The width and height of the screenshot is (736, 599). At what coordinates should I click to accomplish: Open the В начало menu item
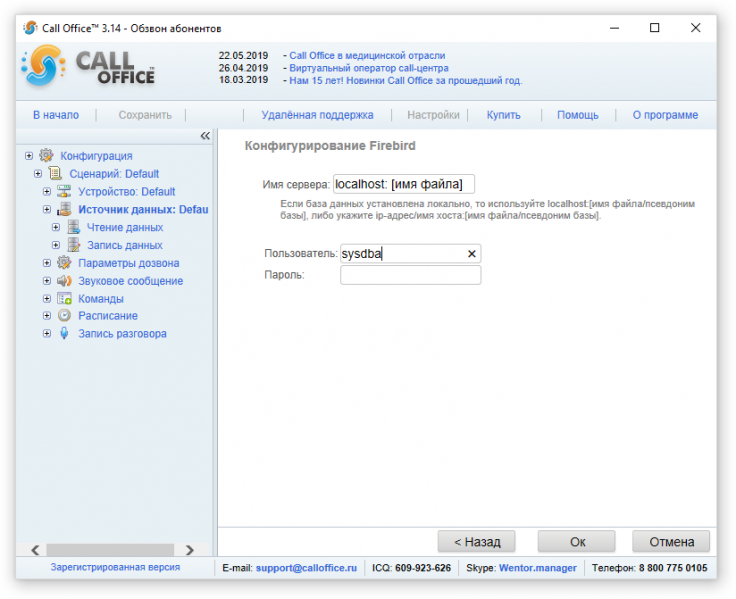coord(56,115)
